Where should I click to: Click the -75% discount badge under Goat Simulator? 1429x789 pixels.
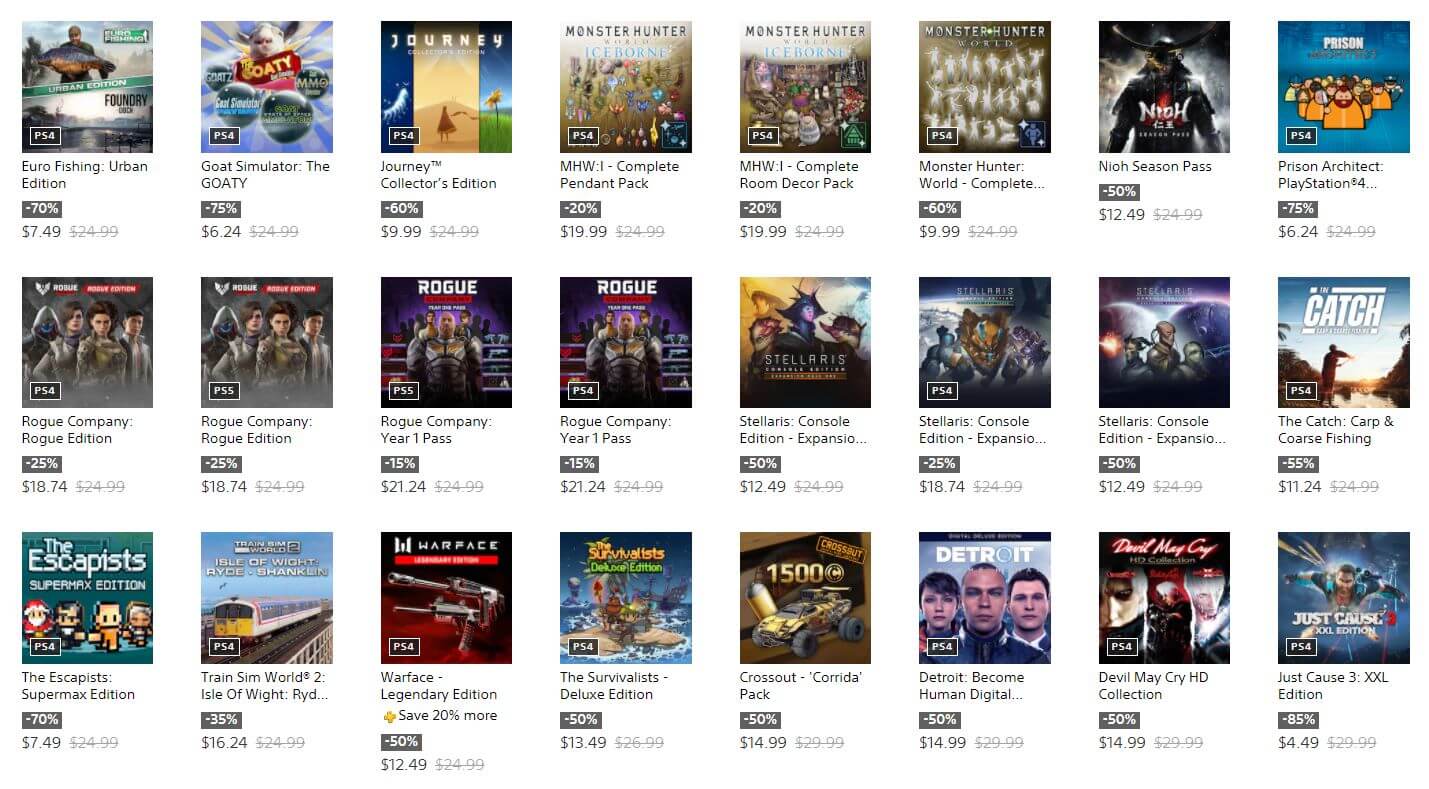coord(221,209)
